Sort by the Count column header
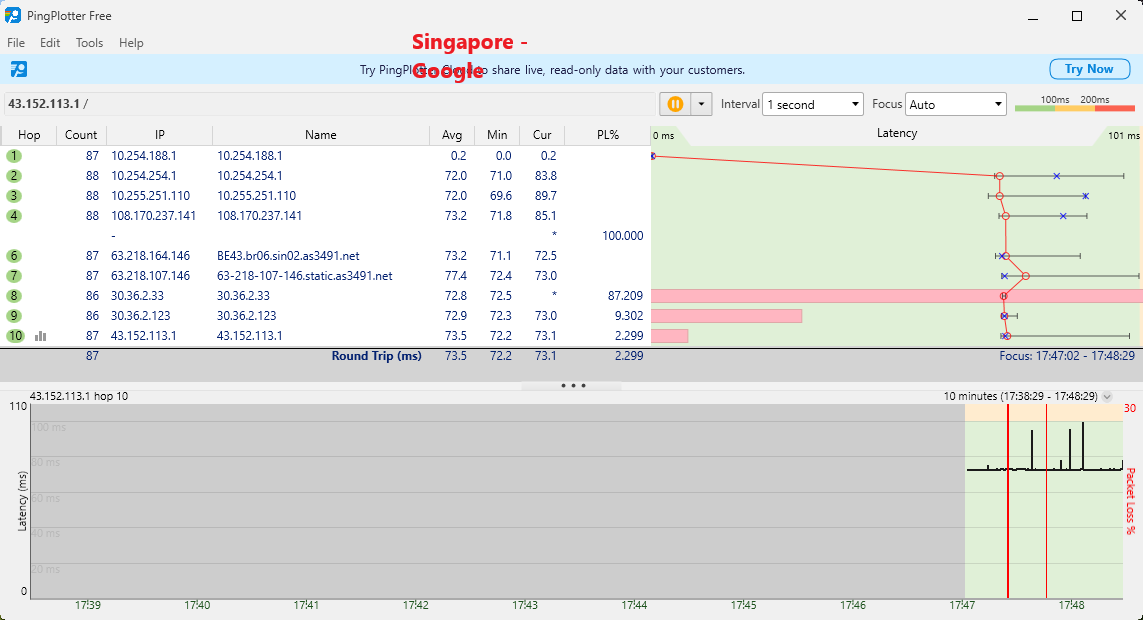Screen dimensions: 1143x620 coord(81,135)
